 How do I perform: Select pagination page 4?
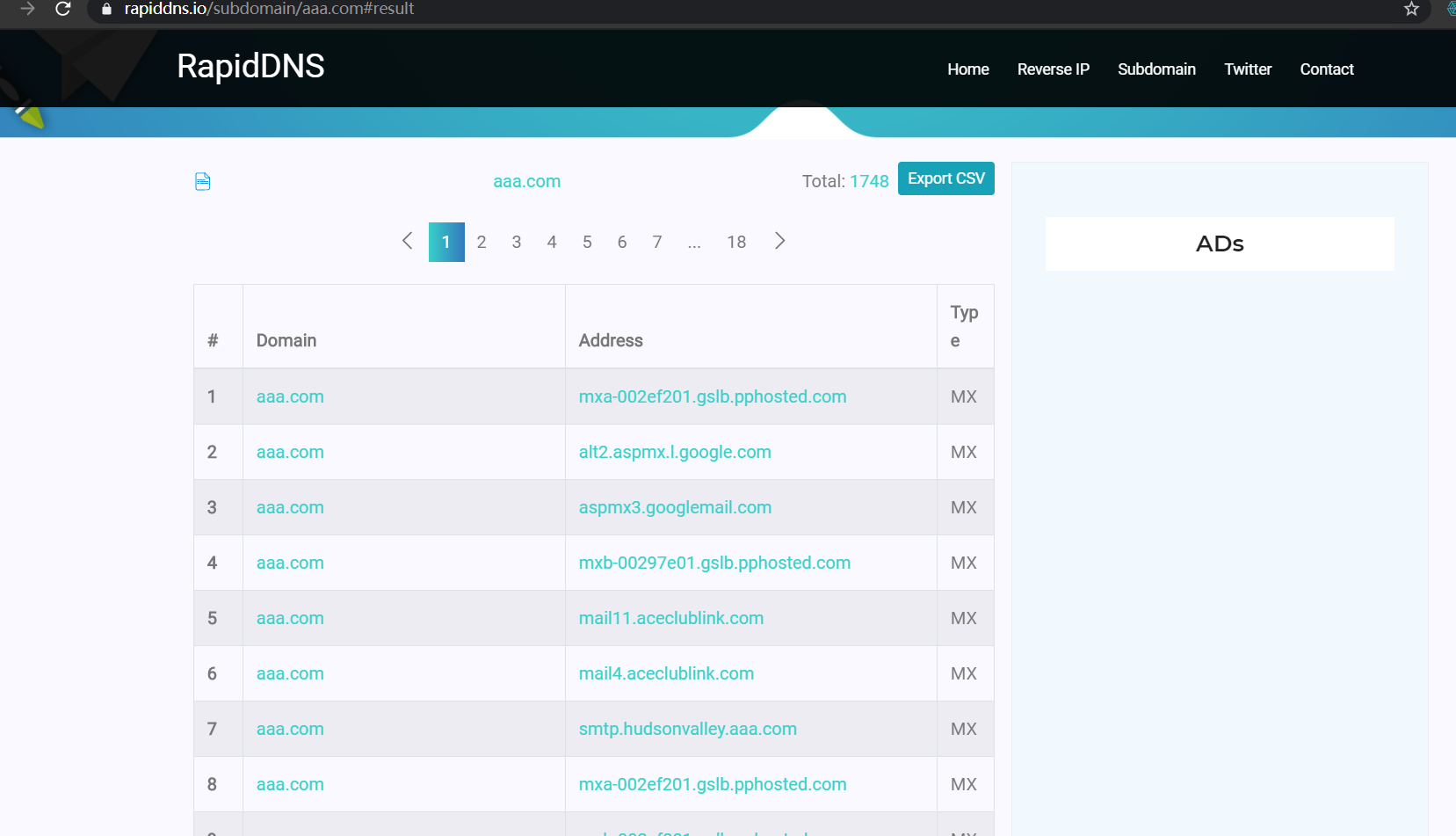tap(552, 242)
